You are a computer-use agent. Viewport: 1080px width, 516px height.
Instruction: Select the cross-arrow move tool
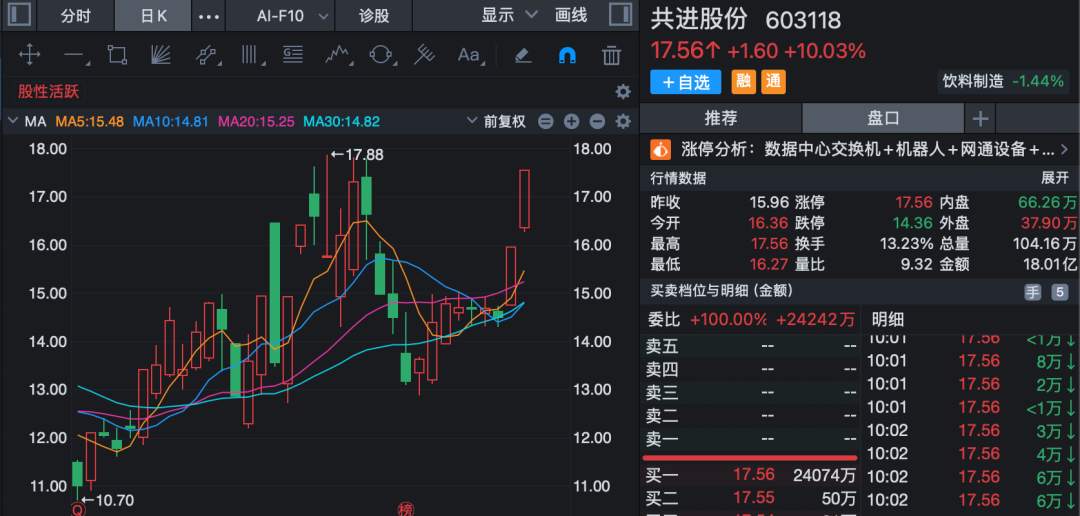pos(30,54)
